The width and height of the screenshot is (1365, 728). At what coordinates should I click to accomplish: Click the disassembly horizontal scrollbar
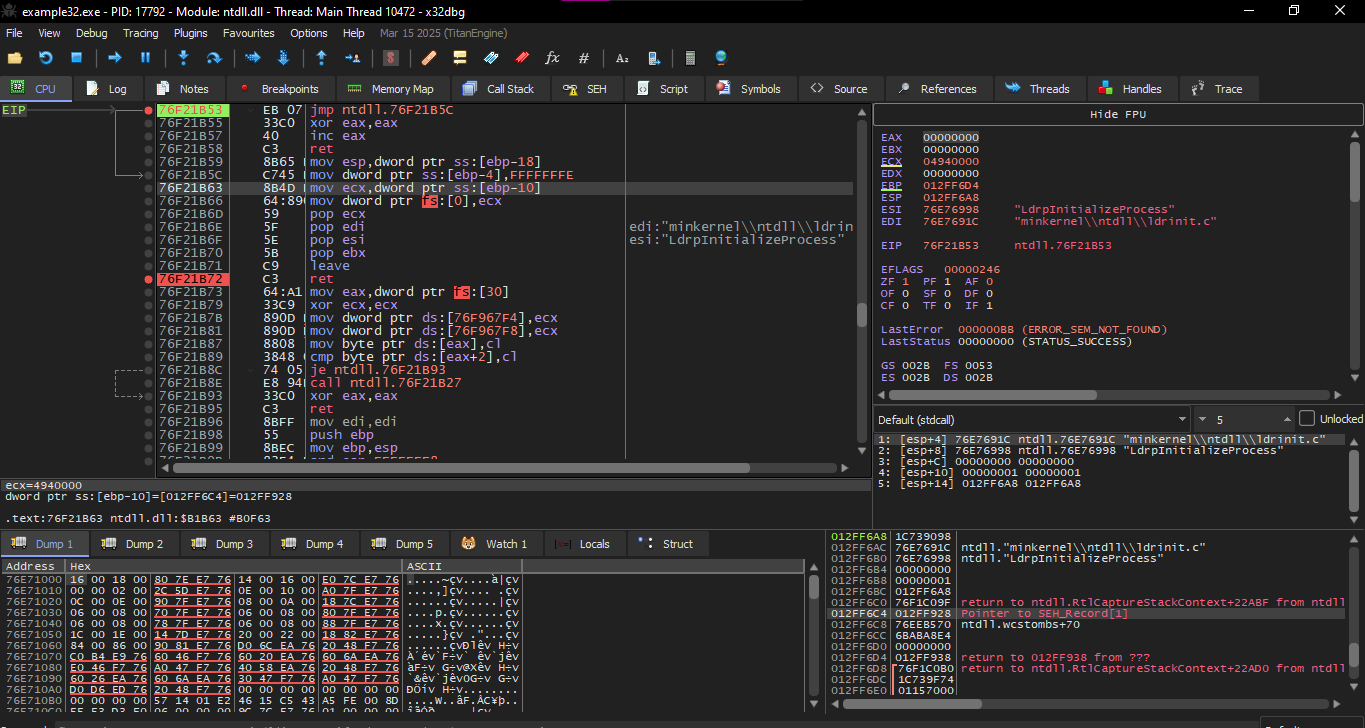pos(500,468)
